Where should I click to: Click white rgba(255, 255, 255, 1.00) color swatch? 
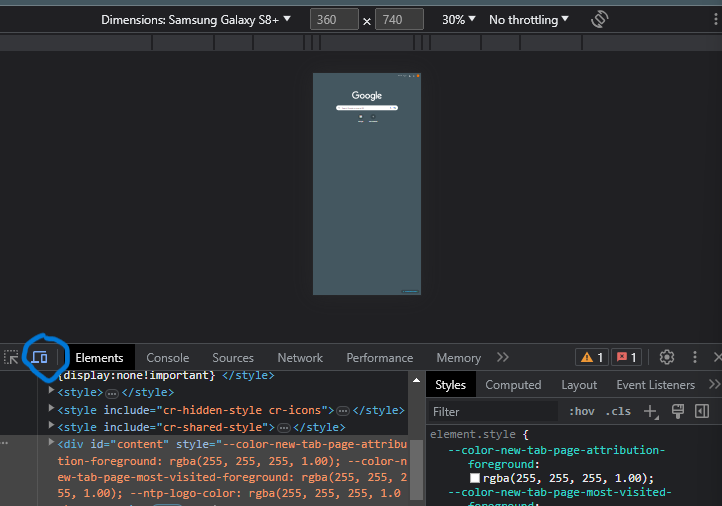[475, 478]
